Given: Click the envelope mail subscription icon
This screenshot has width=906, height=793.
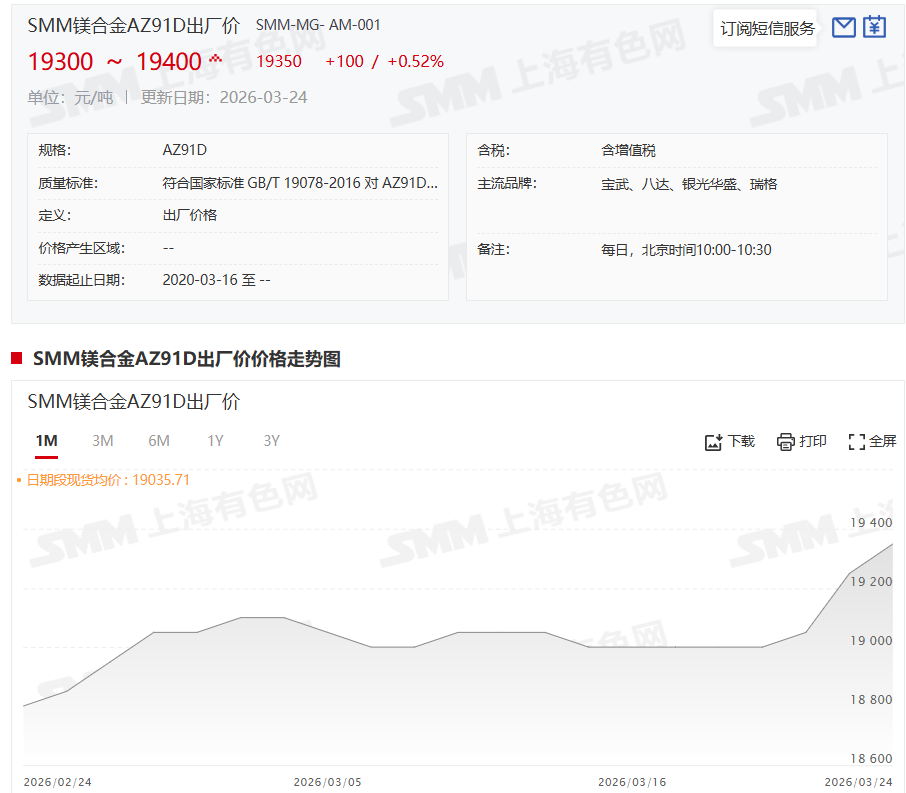Looking at the screenshot, I should (844, 27).
